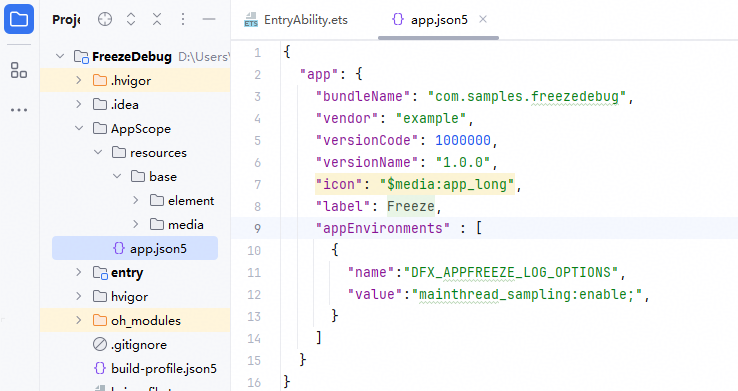This screenshot has height=391, width=738.
Task: Click the element folder icon
Action: pos(157,200)
